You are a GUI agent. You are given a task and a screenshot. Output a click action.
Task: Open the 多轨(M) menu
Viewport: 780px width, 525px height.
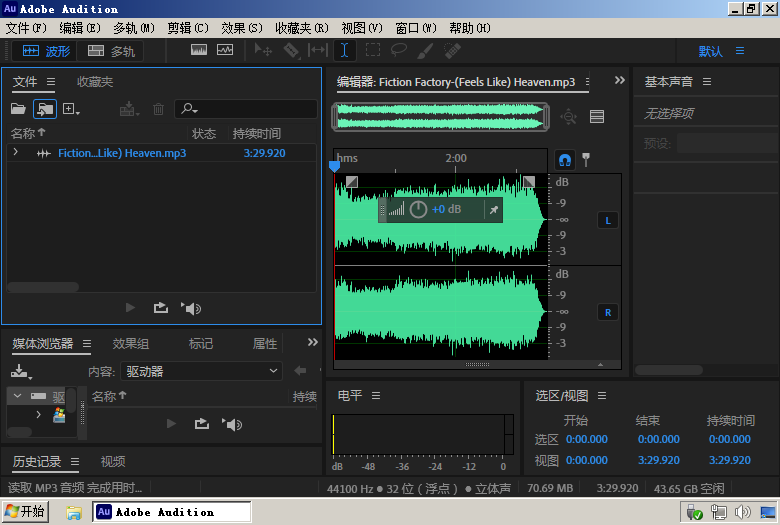coord(134,28)
